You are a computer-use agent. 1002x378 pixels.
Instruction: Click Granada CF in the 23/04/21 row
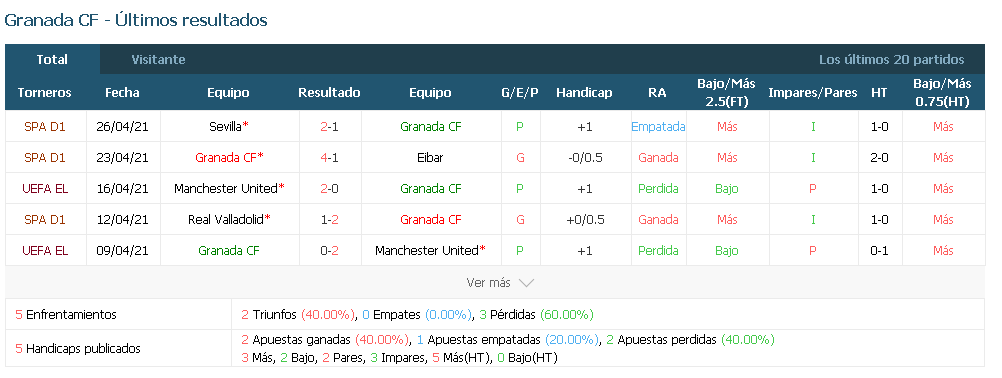tap(226, 157)
